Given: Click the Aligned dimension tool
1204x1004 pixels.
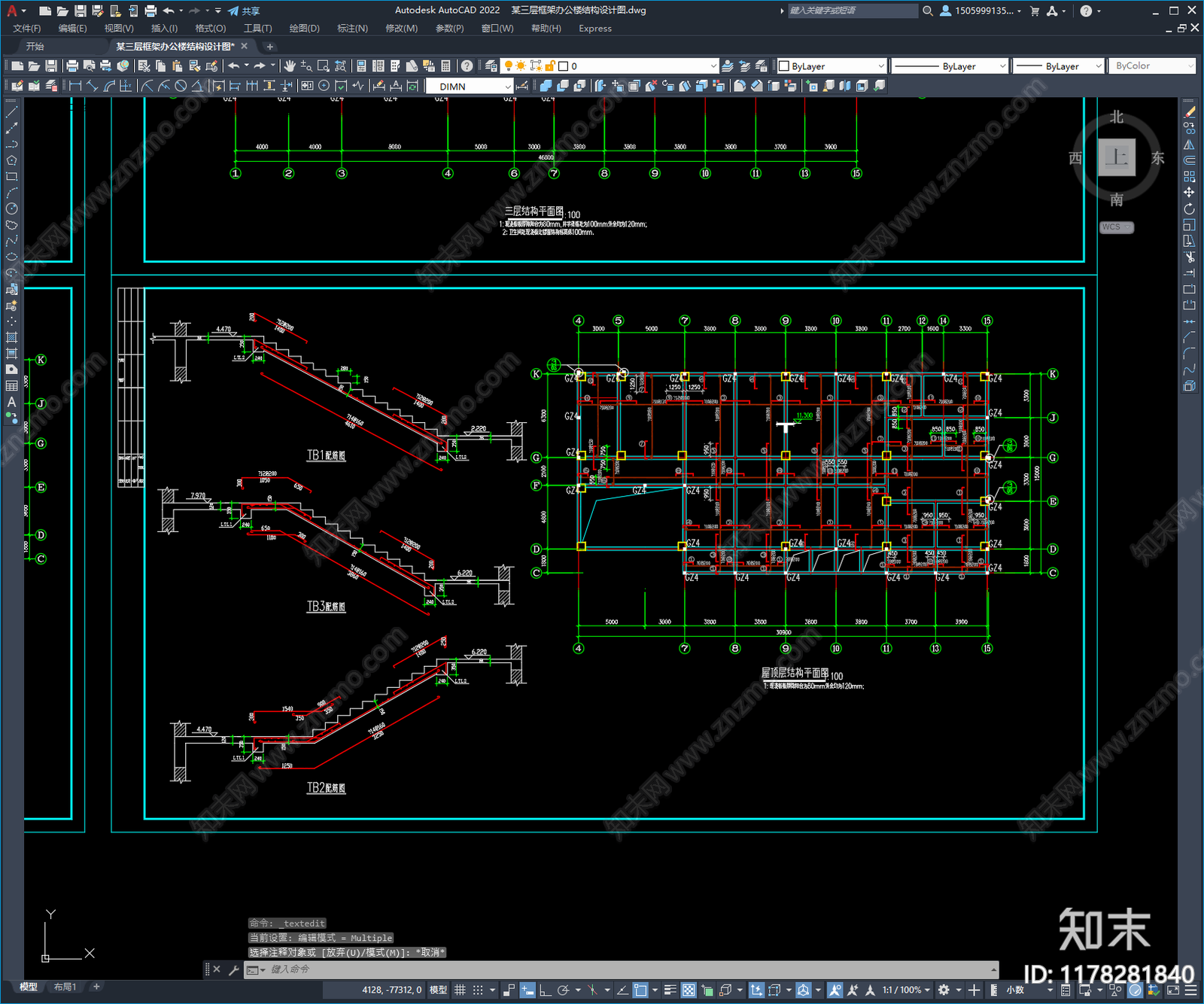Looking at the screenshot, I should tap(92, 86).
